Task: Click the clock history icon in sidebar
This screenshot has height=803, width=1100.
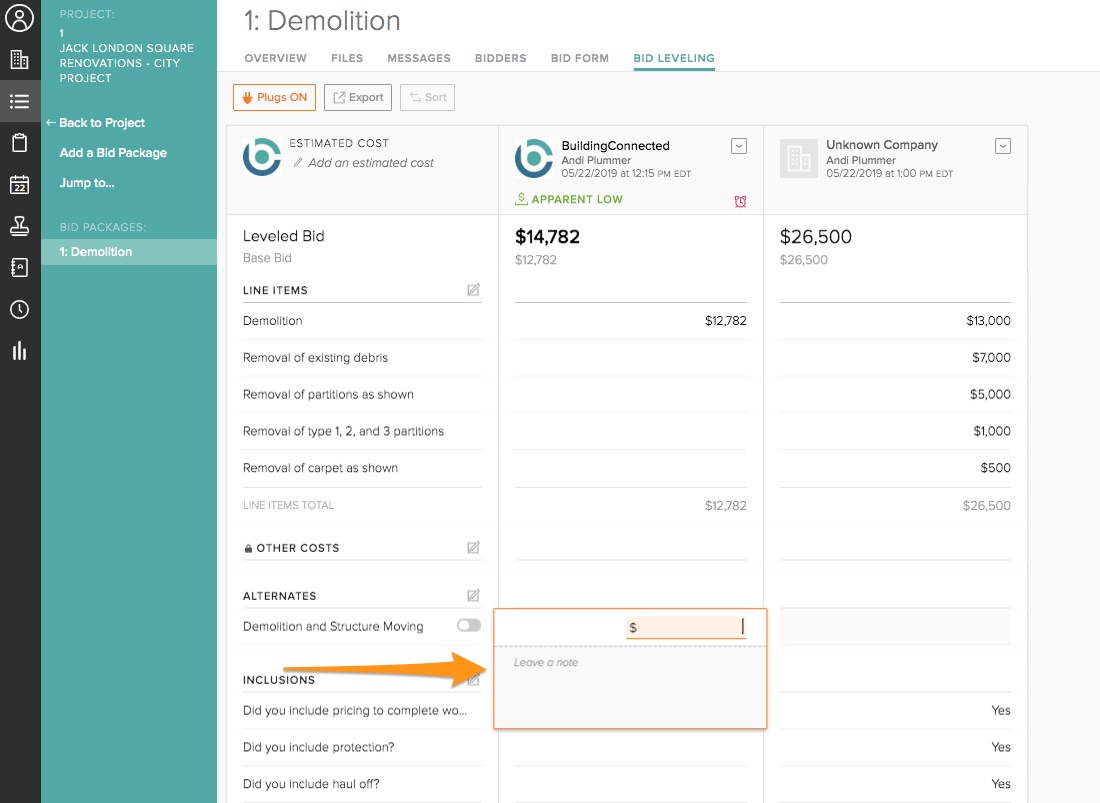Action: (x=20, y=309)
